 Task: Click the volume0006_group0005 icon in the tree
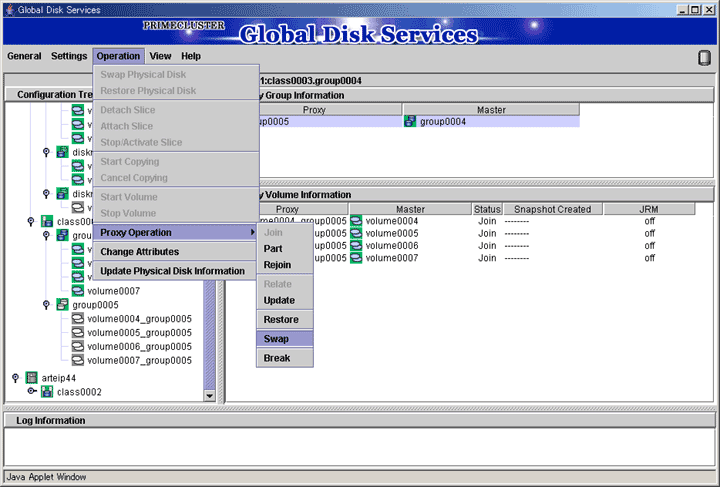pyautogui.click(x=78, y=346)
